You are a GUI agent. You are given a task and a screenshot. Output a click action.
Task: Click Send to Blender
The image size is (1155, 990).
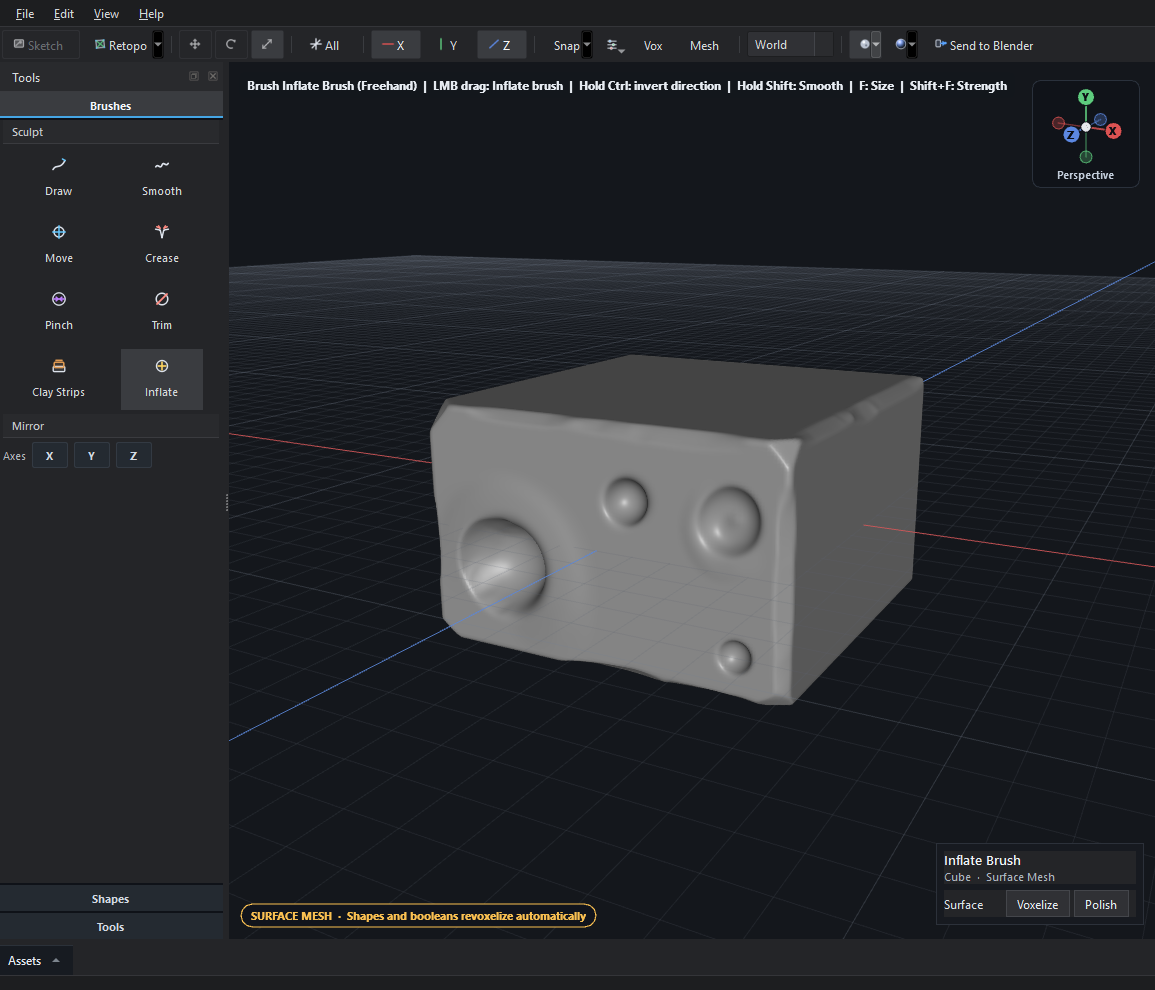(x=983, y=46)
